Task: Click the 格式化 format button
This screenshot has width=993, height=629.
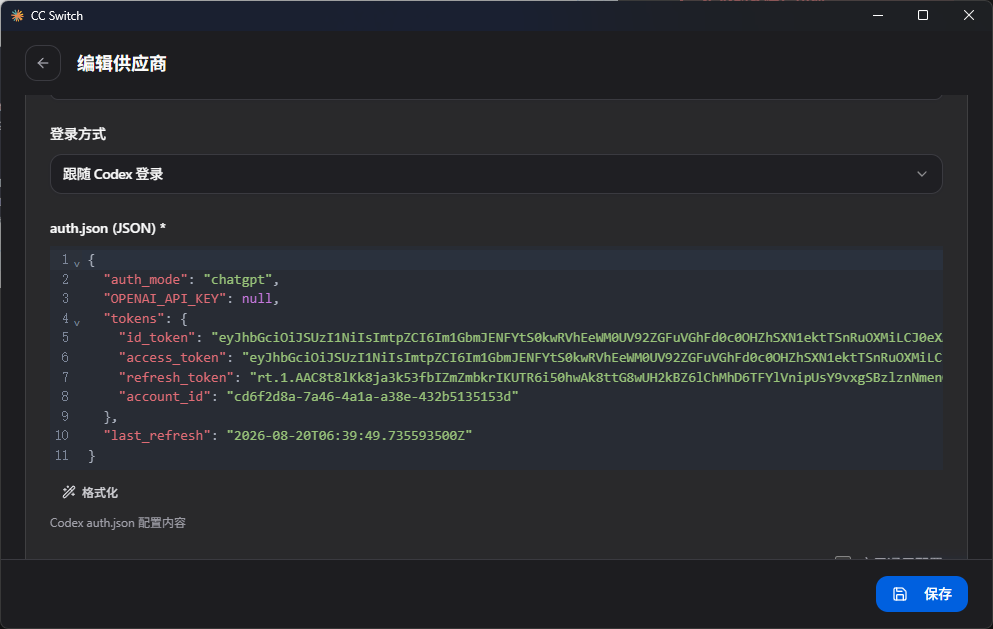Action: coord(90,493)
